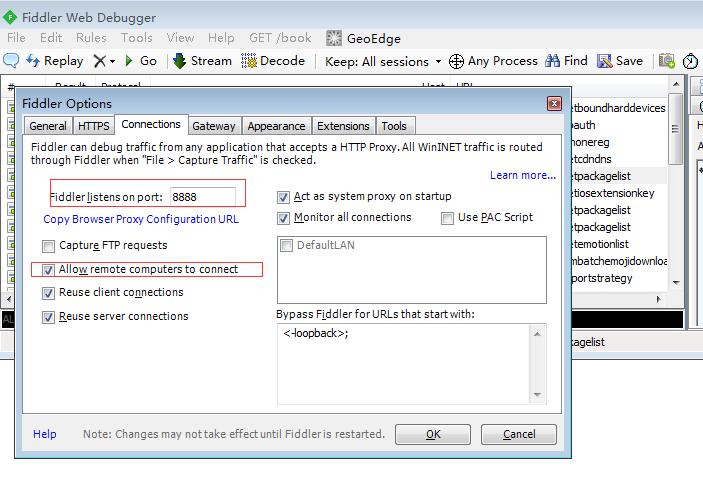Close the Fiddler Options dialog

coord(555,104)
